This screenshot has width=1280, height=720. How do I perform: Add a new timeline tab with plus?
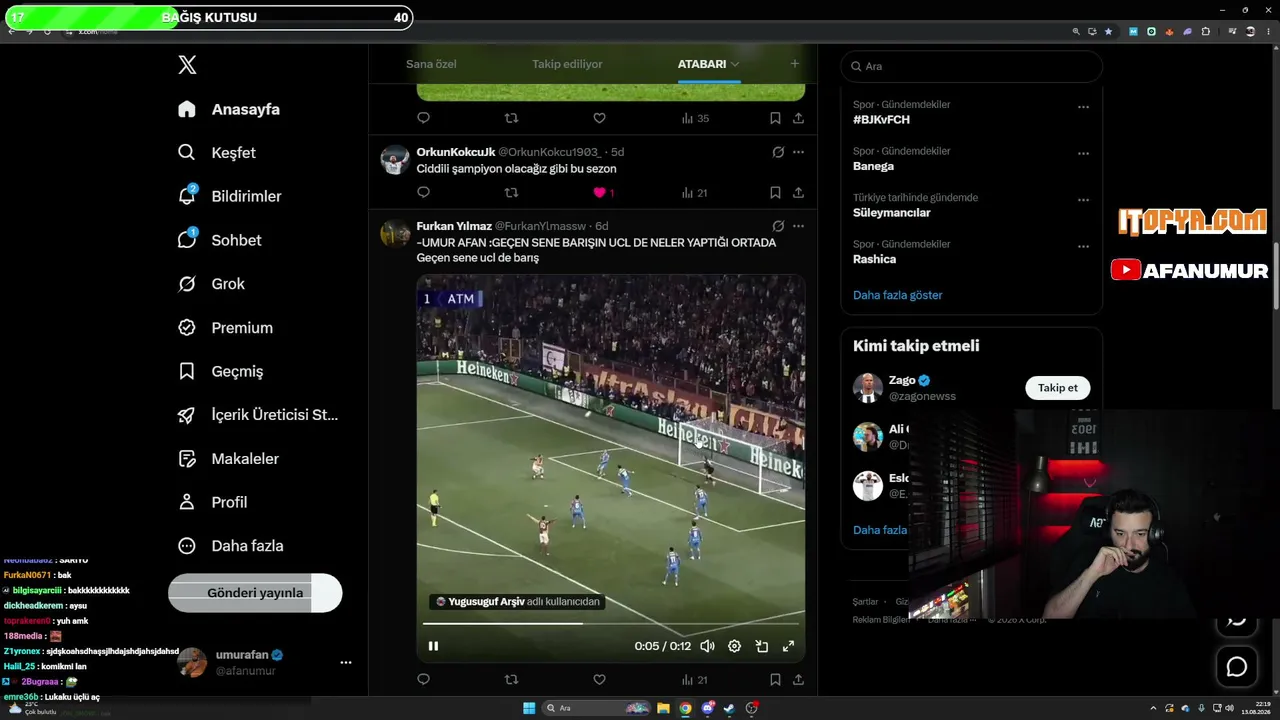pyautogui.click(x=795, y=64)
